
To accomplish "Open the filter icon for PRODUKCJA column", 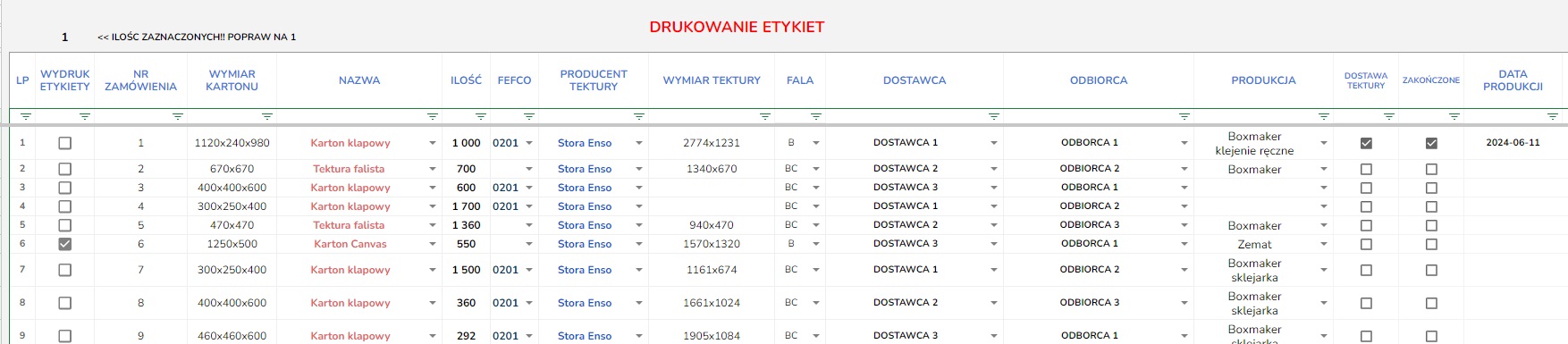I will pos(1324,116).
